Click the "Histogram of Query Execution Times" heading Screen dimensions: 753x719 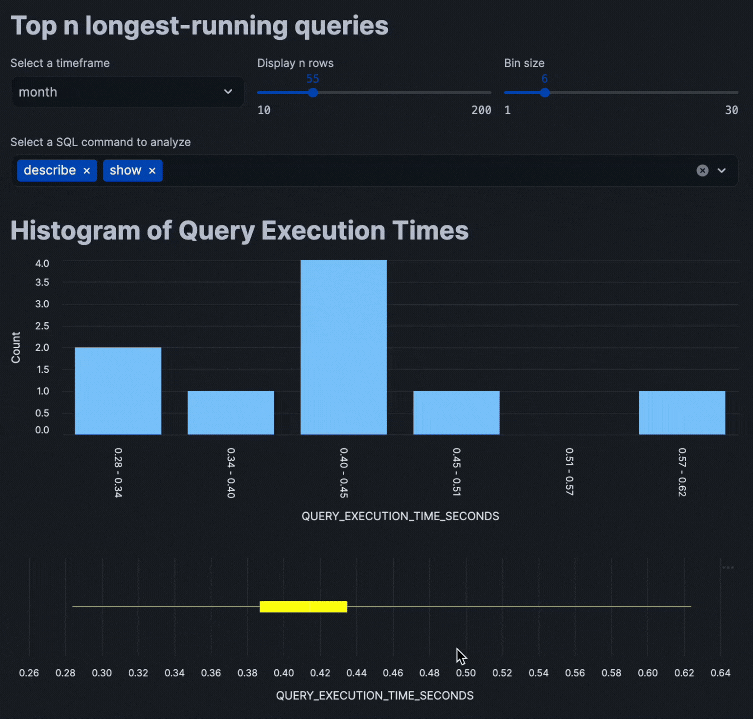point(239,231)
